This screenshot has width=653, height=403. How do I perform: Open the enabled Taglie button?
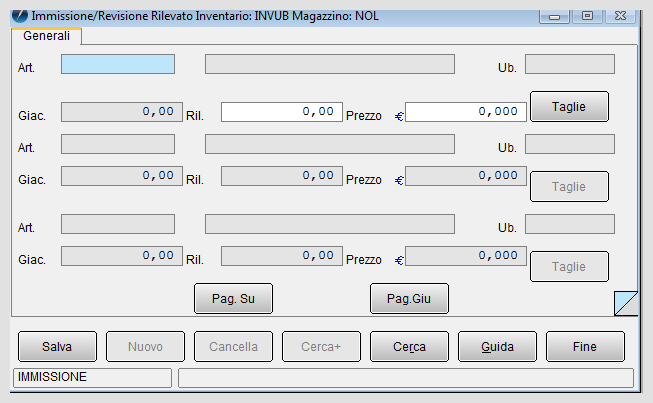click(569, 107)
